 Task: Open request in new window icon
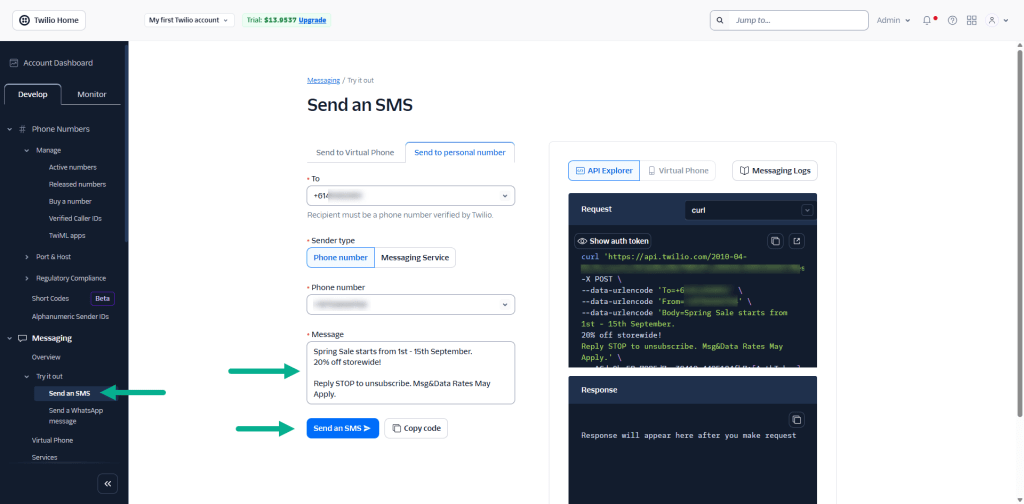797,241
